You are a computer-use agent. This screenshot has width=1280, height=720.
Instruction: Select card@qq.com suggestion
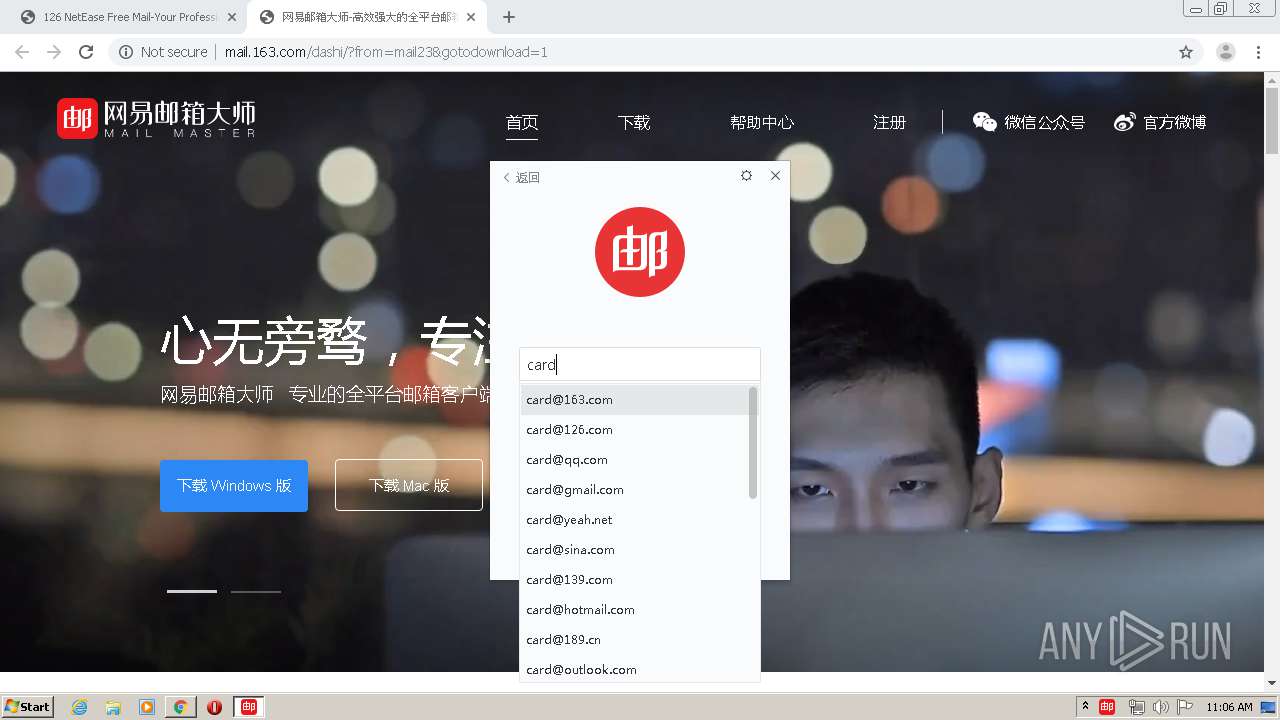[x=634, y=460]
